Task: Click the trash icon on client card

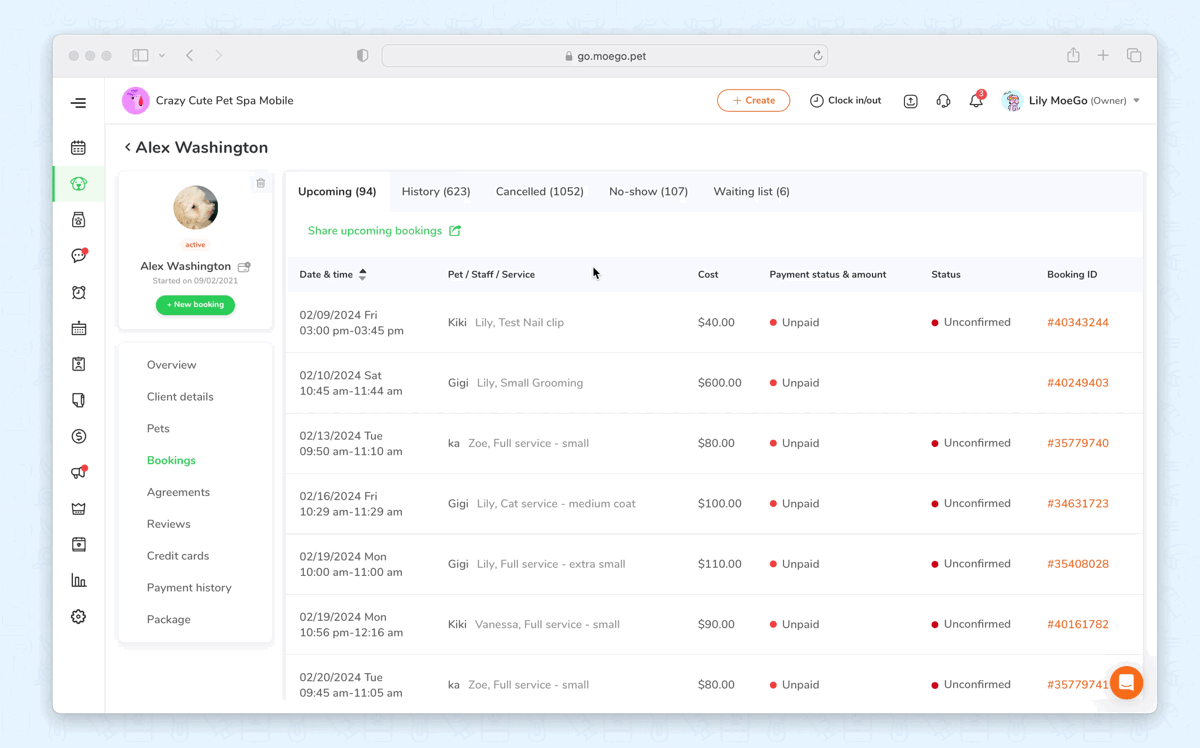Action: coord(261,183)
